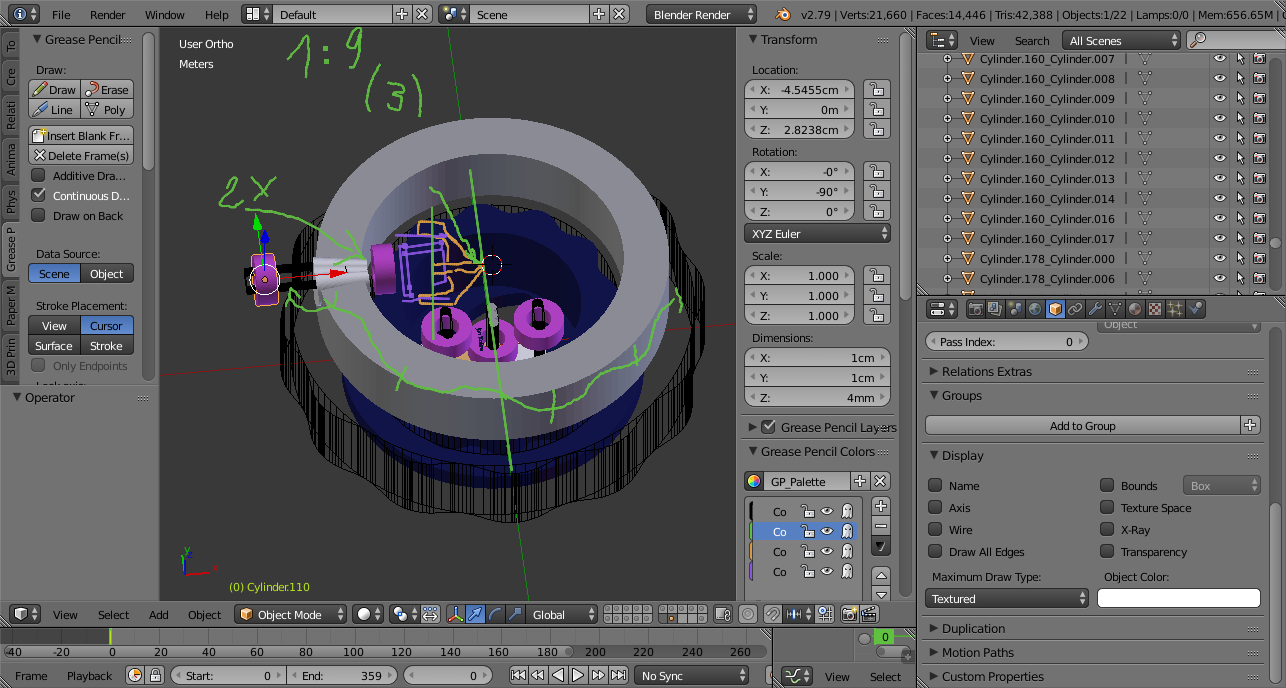Open the Add menu in 3D viewport header

pyautogui.click(x=159, y=614)
